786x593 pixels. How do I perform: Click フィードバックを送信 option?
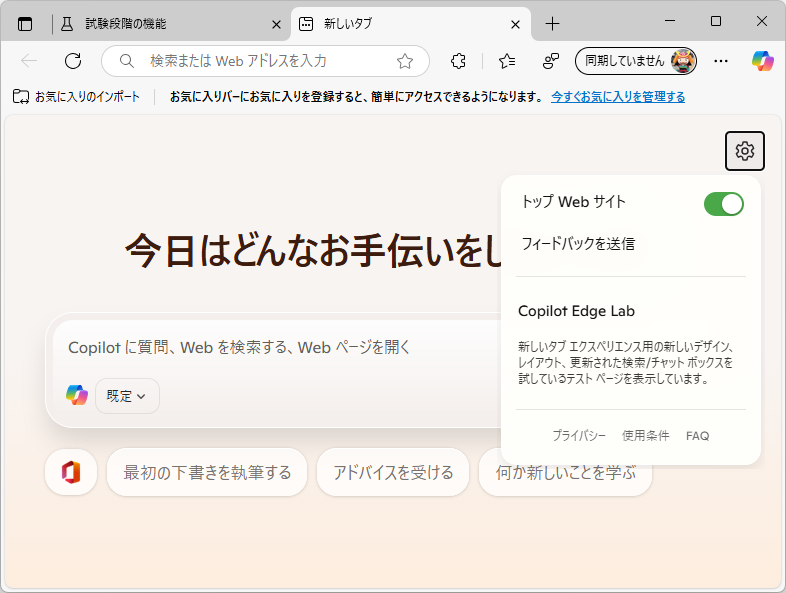(578, 244)
